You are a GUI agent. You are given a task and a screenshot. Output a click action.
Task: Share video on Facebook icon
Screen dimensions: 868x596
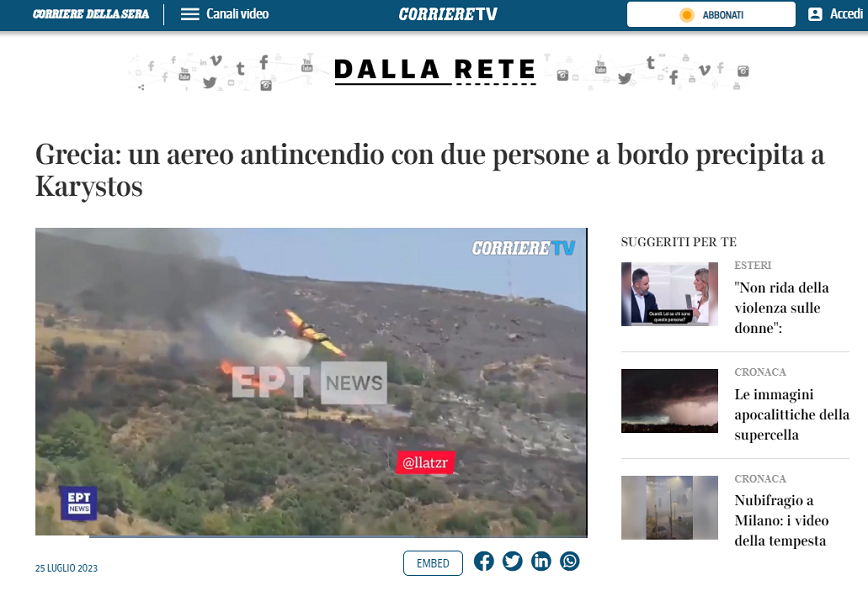coord(484,561)
